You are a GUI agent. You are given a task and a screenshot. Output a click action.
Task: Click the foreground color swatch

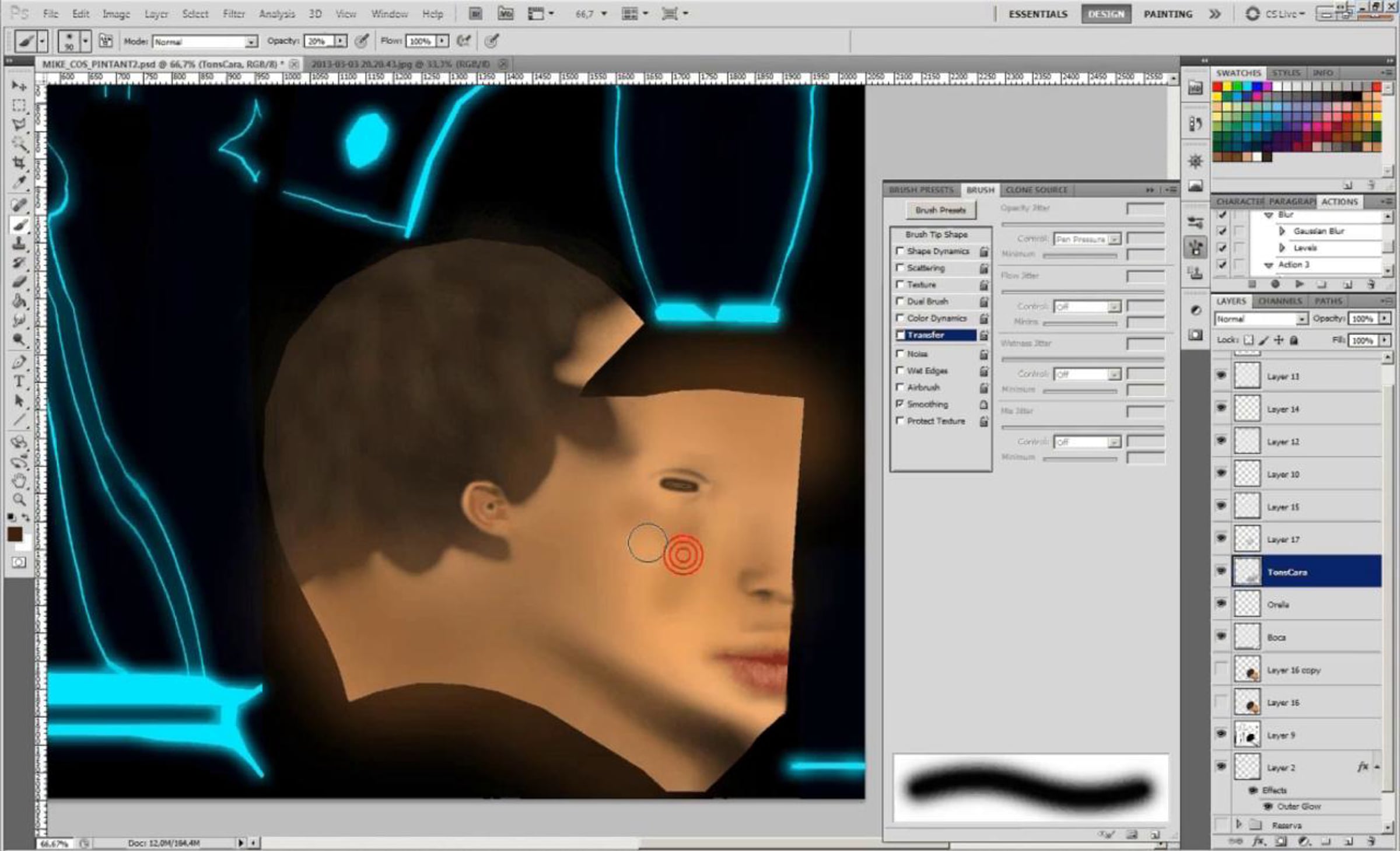point(15,534)
